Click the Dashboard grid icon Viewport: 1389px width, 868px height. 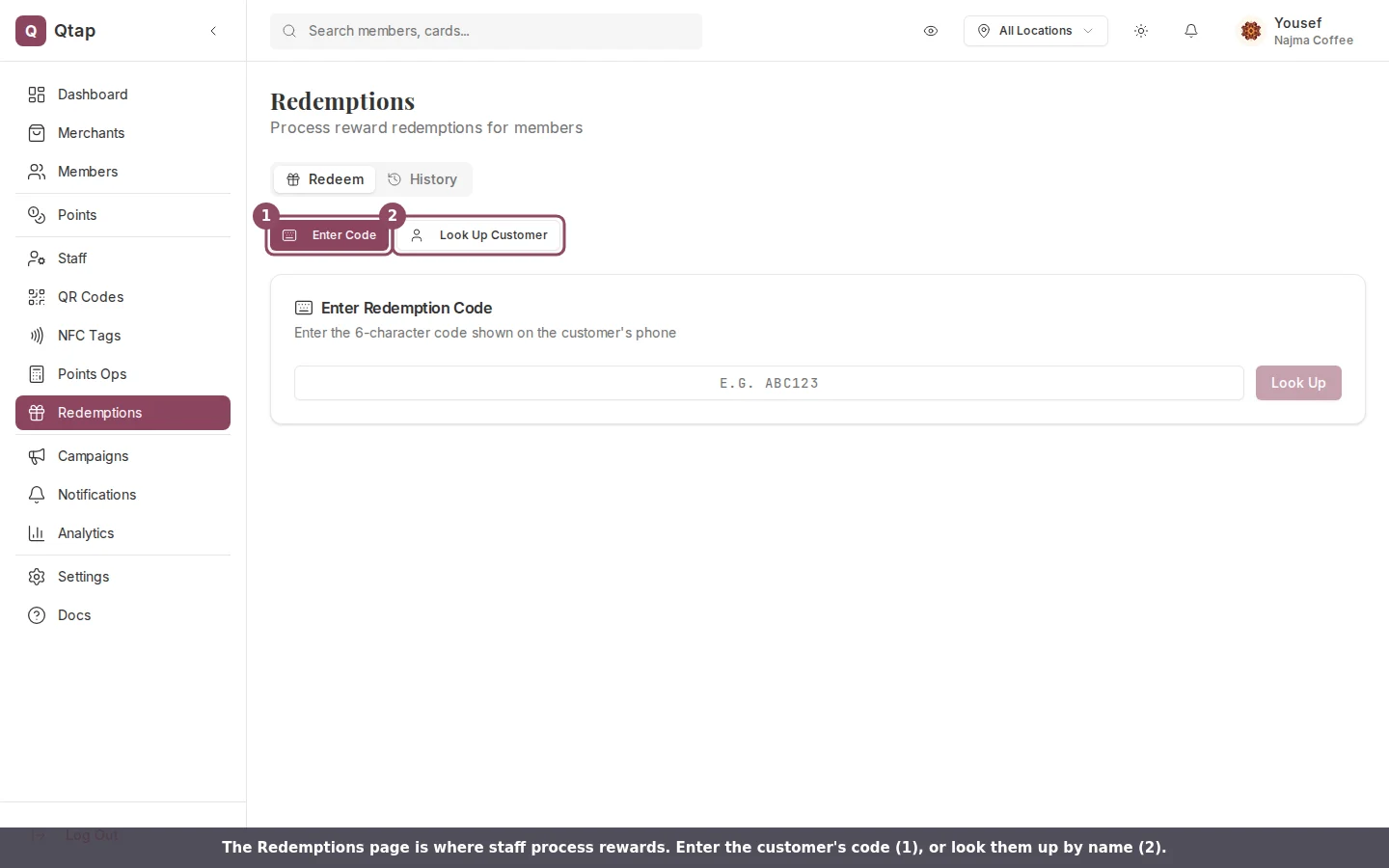point(37,95)
